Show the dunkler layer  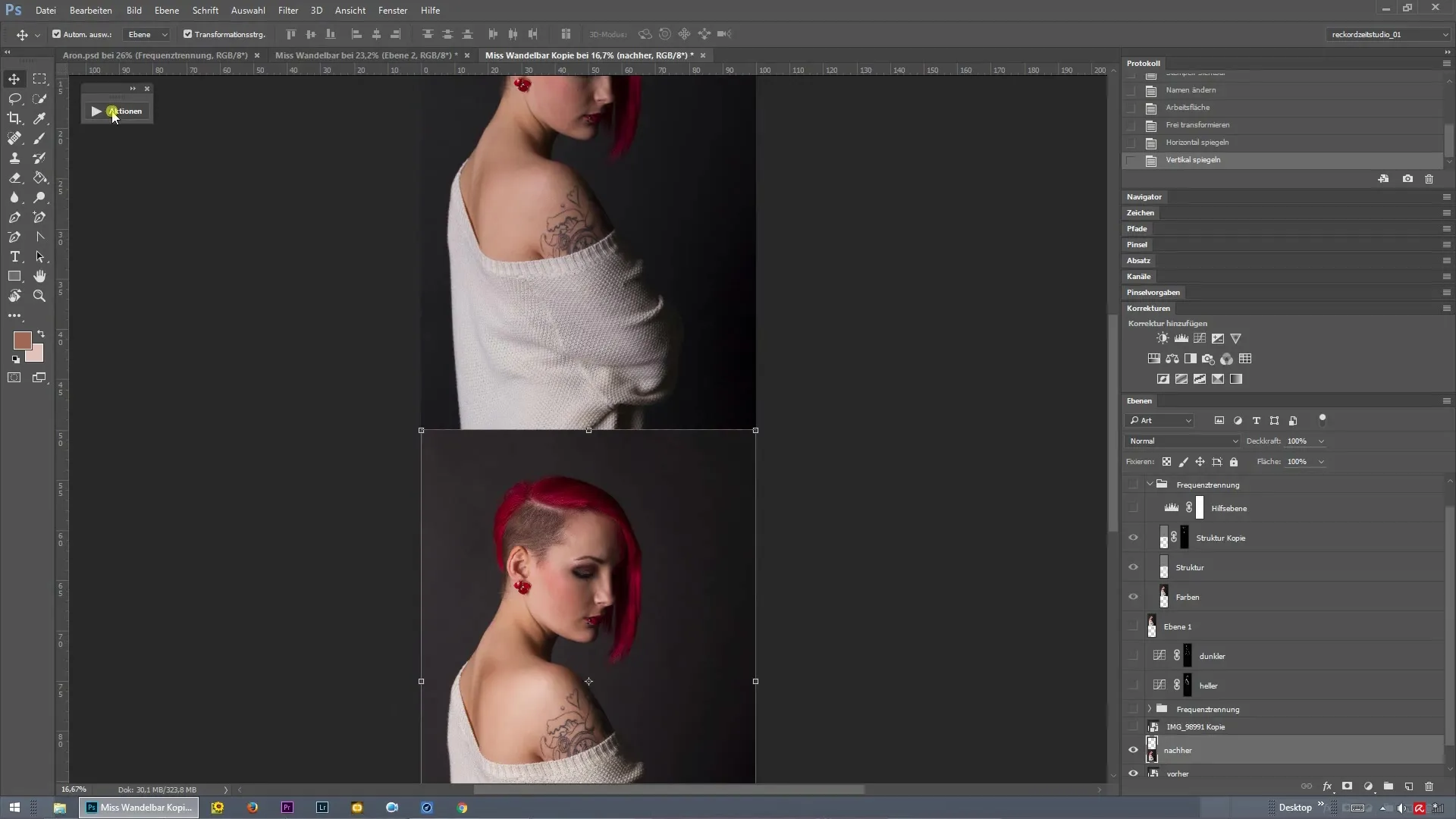point(1133,656)
